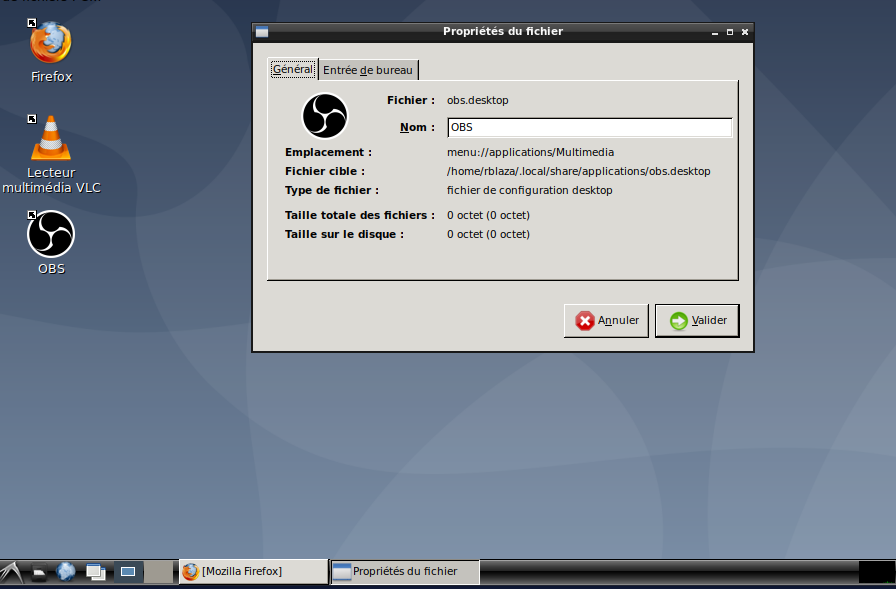Click the show desktop windows icon

click(96, 572)
